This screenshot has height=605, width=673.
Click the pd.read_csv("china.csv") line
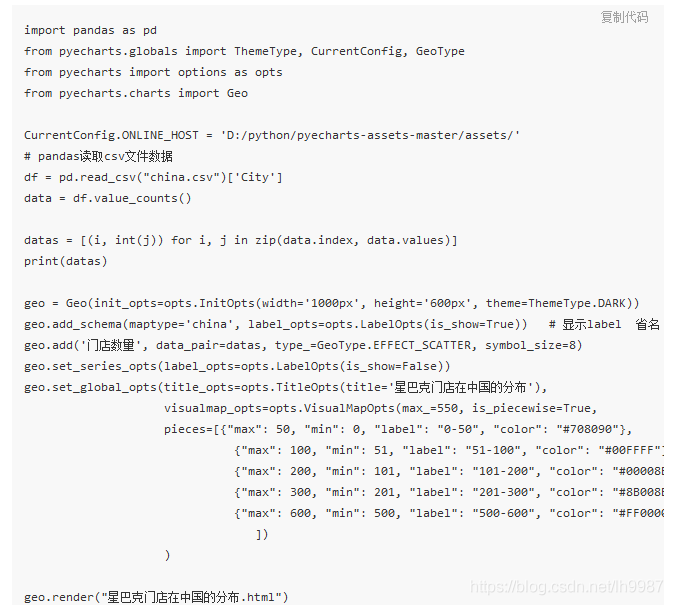pyautogui.click(x=153, y=177)
